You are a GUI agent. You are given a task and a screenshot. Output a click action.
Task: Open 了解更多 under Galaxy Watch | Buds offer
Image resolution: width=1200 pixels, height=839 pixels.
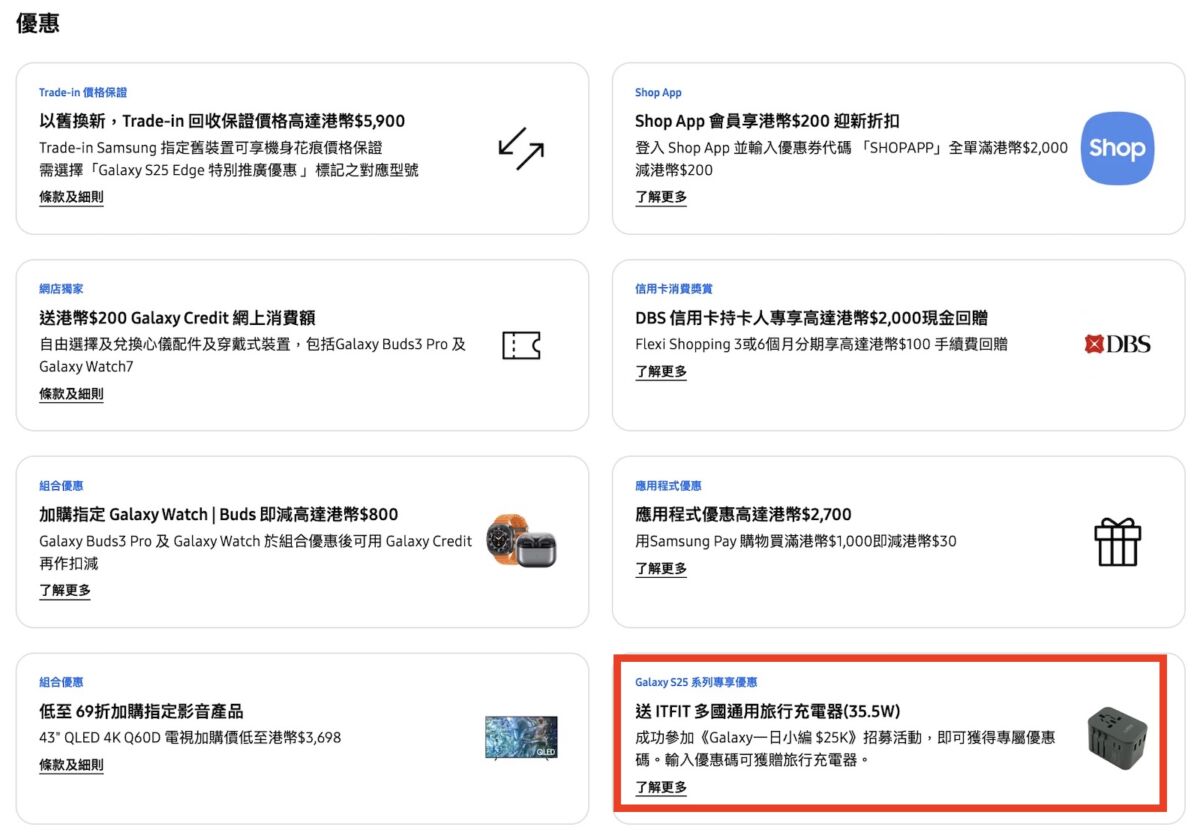tap(65, 591)
